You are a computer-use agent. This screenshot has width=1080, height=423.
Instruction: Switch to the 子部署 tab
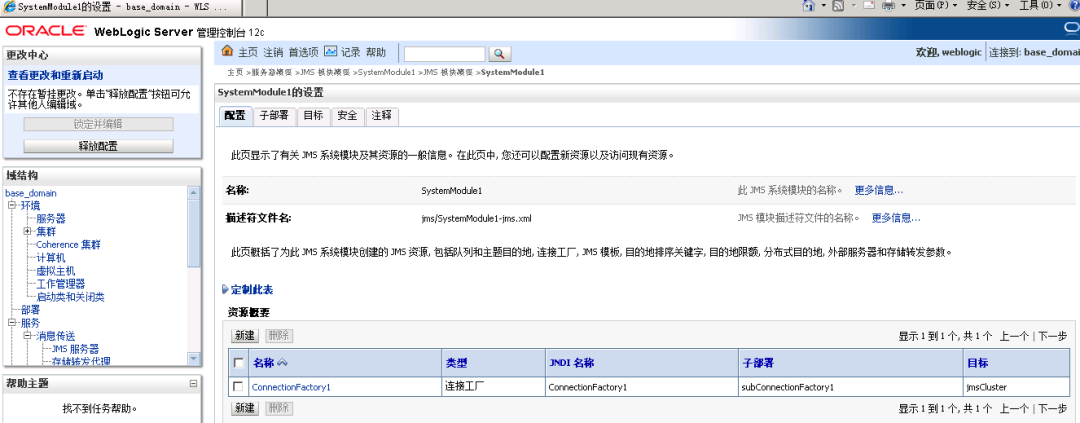pos(274,116)
